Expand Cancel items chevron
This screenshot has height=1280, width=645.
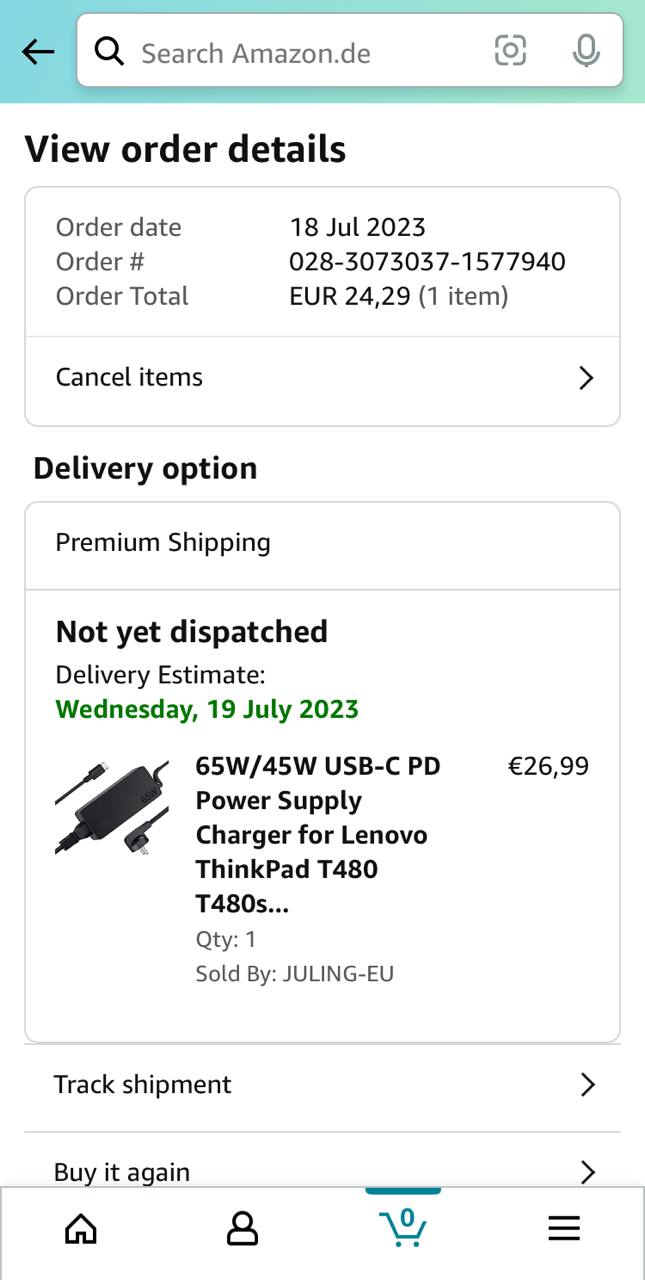pyautogui.click(x=586, y=378)
